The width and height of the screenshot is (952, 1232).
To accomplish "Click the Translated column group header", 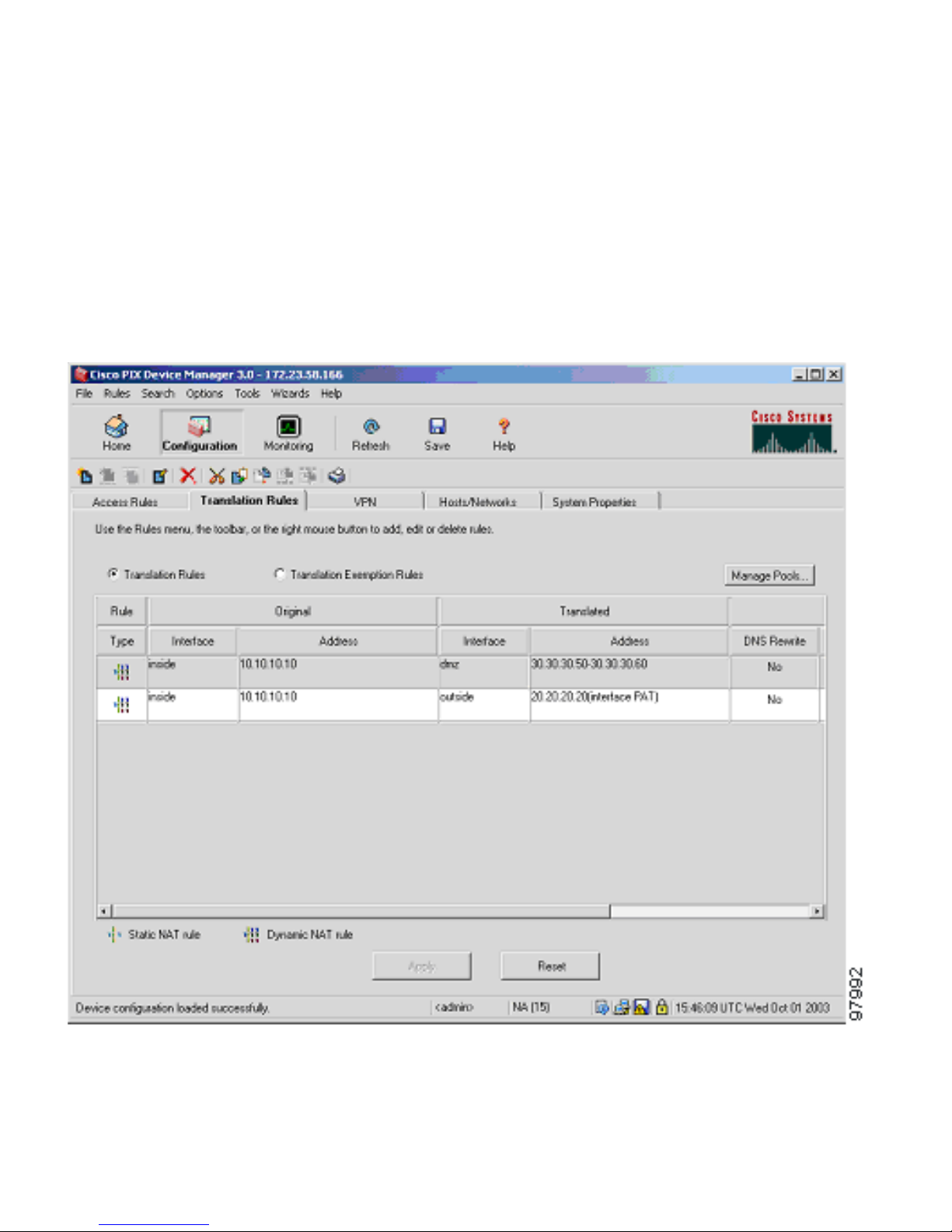I will coord(584,611).
